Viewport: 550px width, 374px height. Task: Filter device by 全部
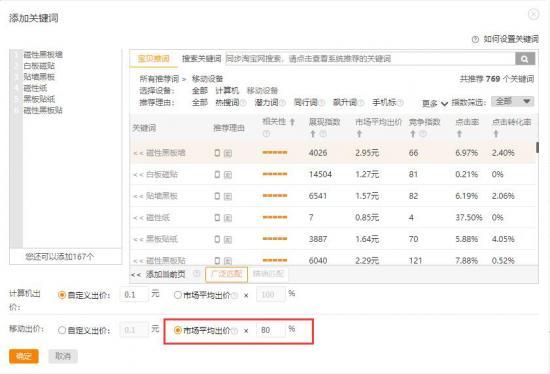pos(200,91)
